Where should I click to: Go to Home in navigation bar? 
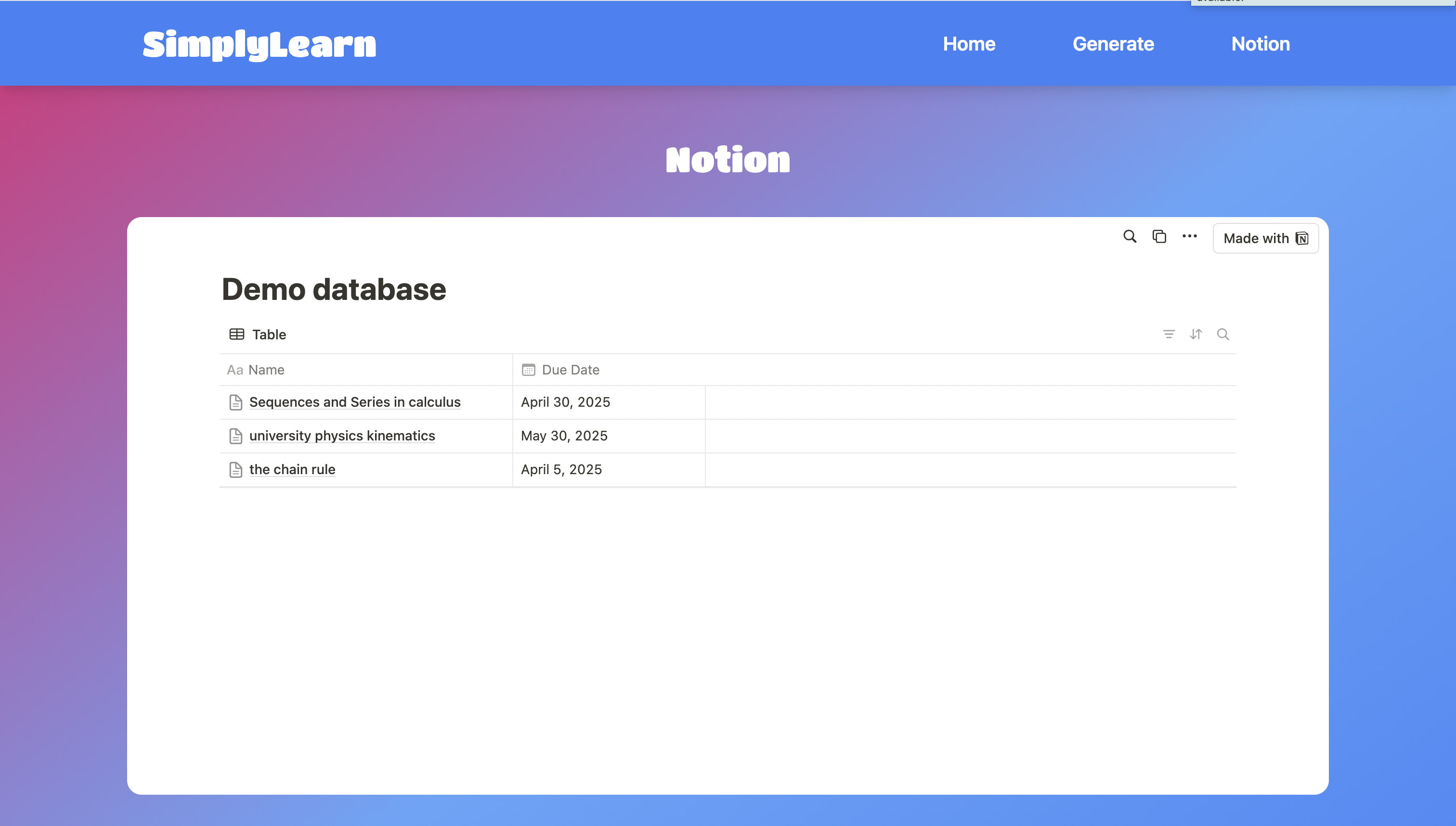(969, 44)
